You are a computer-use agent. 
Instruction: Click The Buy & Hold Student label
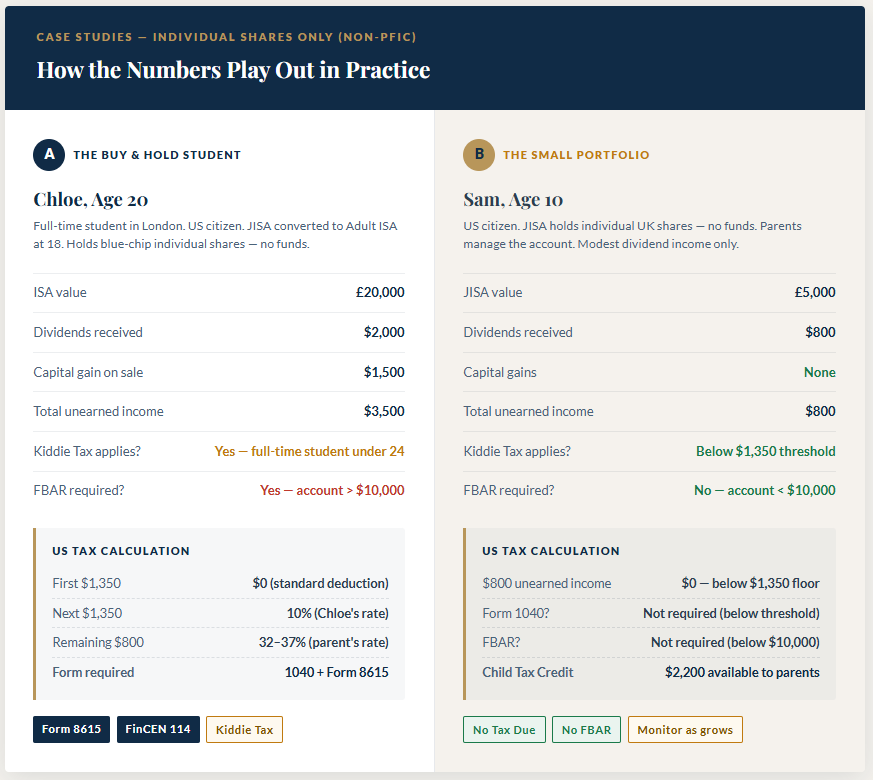click(157, 155)
